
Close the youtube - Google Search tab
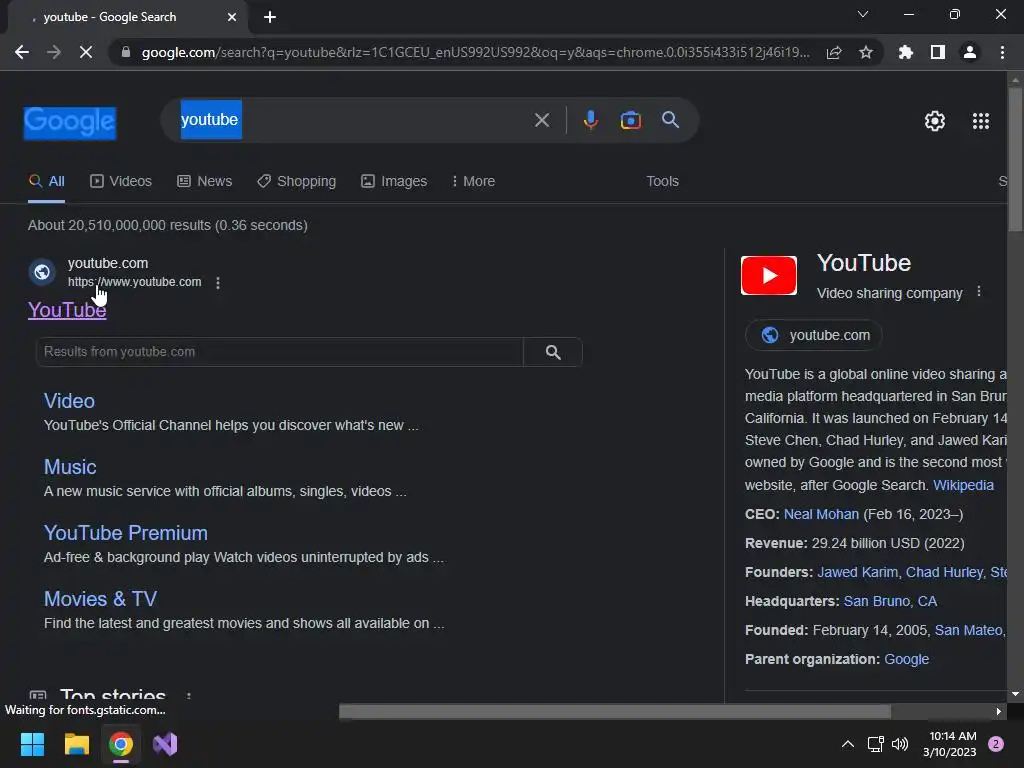(232, 17)
